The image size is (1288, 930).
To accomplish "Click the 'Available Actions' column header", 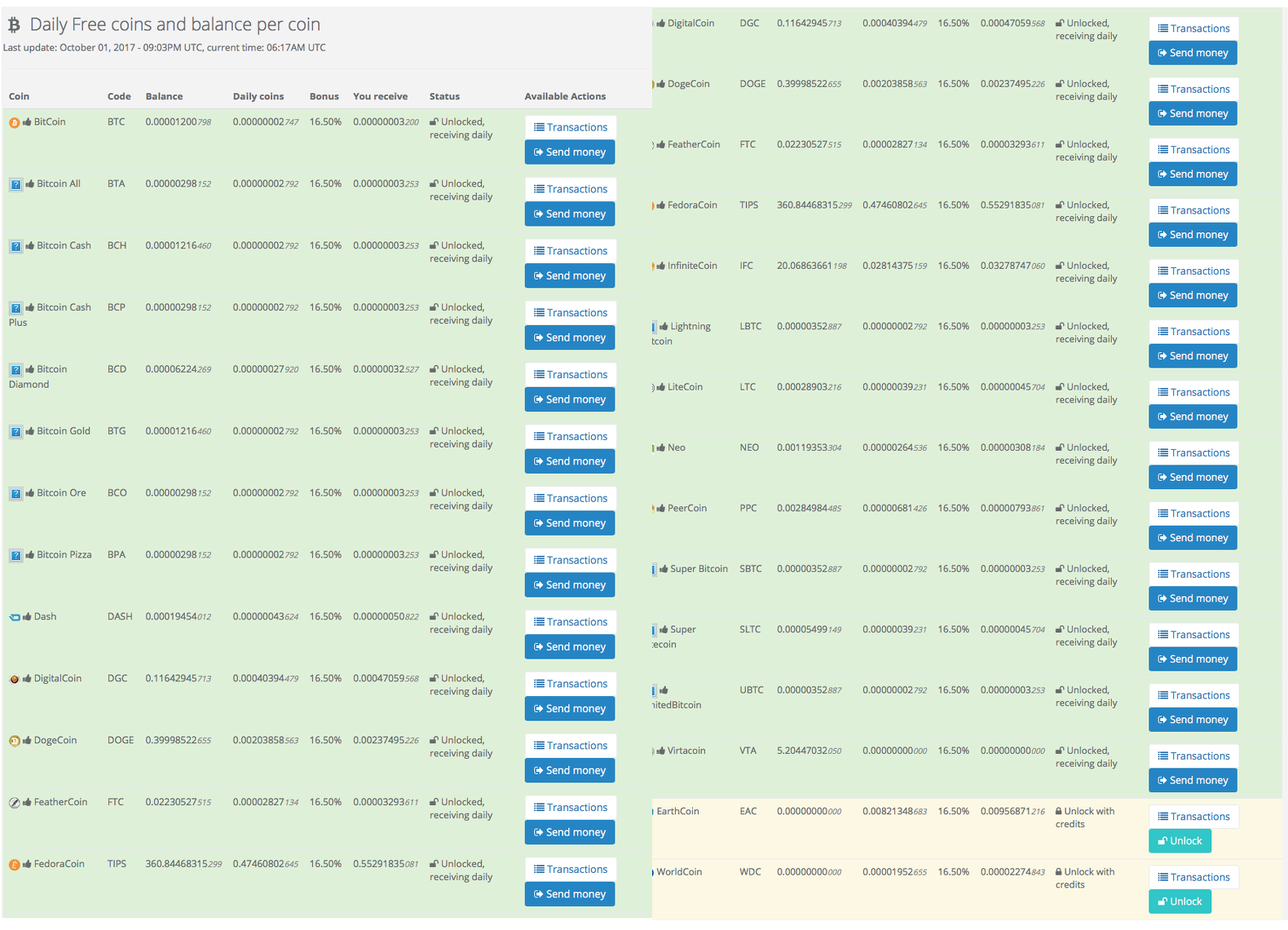I will [565, 96].
